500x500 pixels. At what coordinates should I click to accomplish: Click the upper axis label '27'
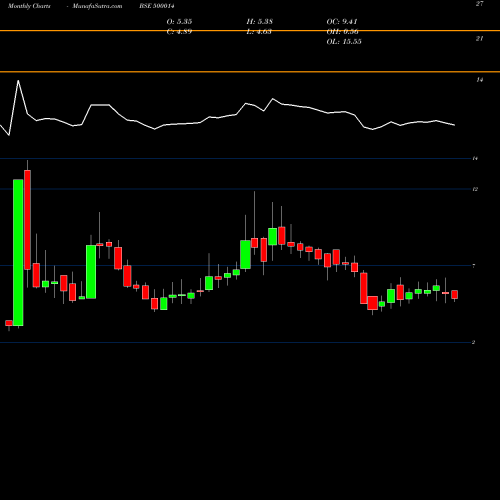[x=479, y=4]
